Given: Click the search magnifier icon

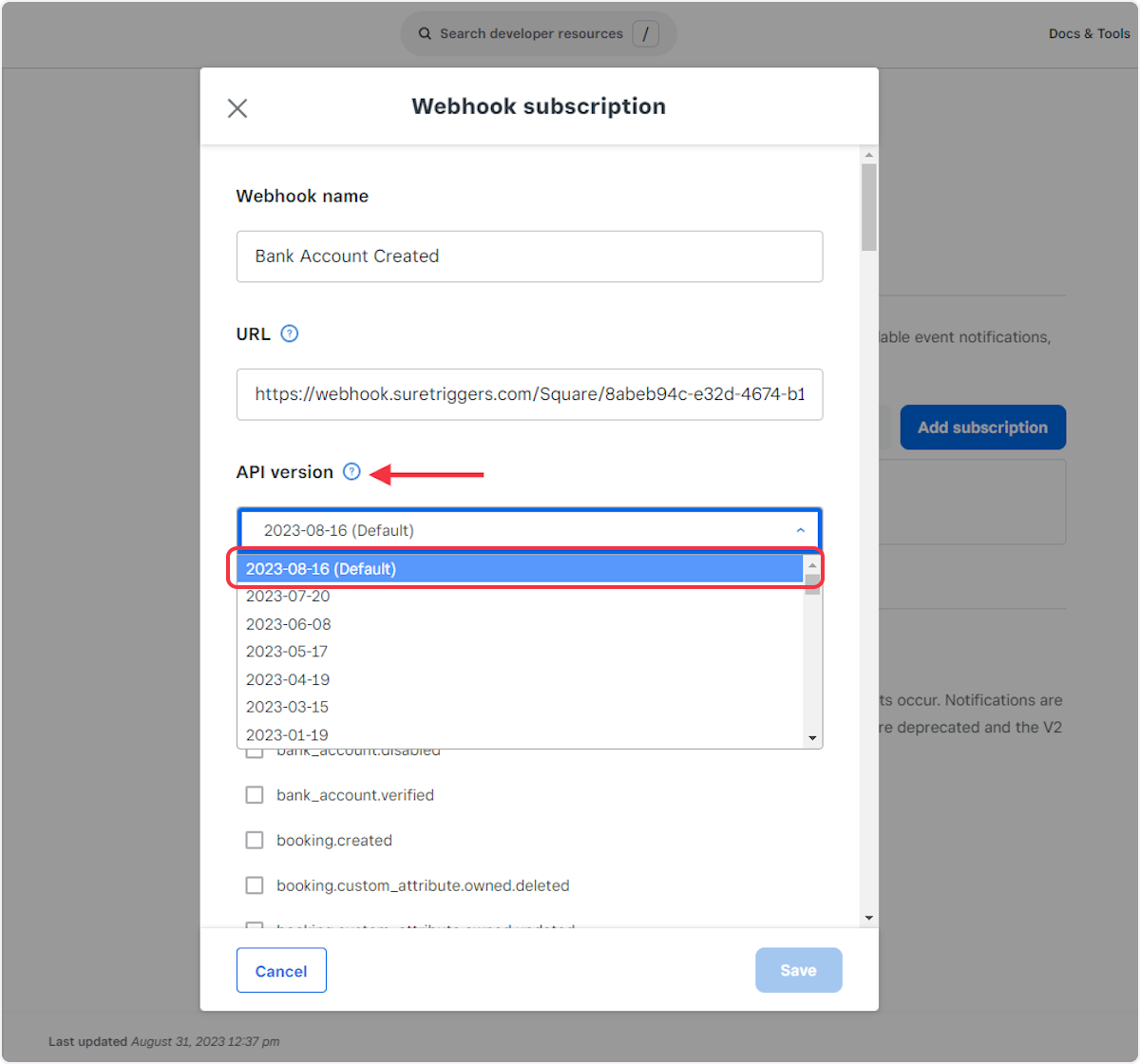Looking at the screenshot, I should pos(424,33).
